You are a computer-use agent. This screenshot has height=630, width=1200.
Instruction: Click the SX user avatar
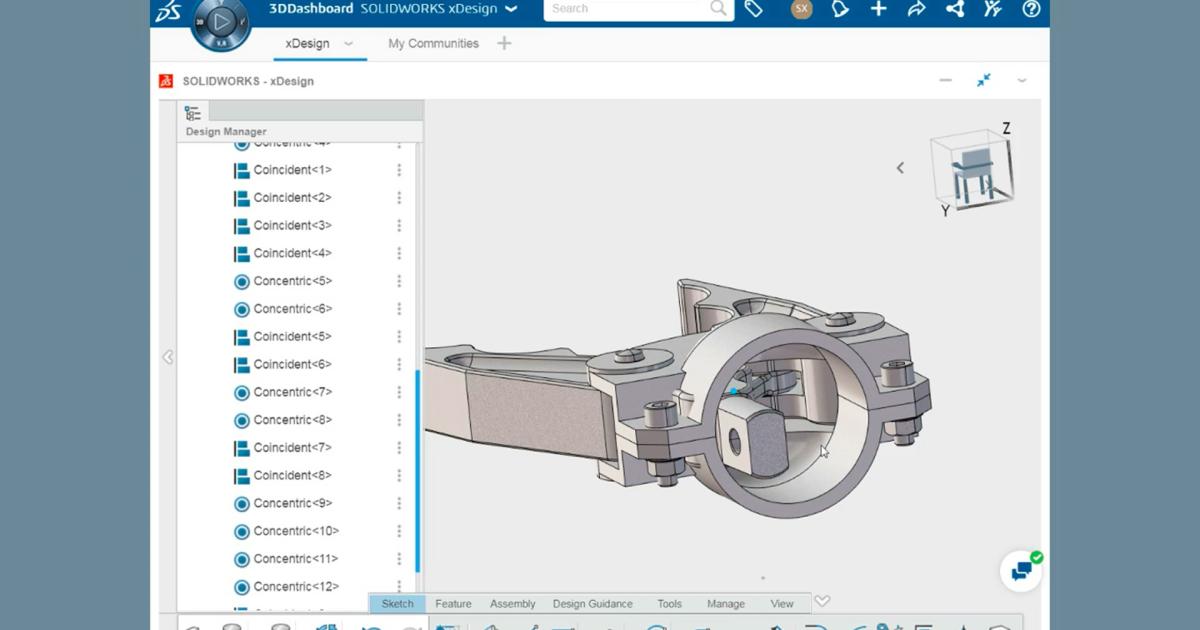(801, 9)
